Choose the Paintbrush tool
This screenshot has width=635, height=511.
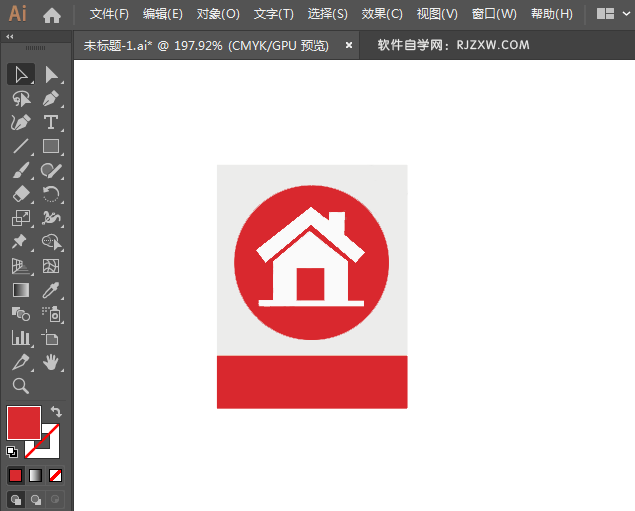[21, 170]
